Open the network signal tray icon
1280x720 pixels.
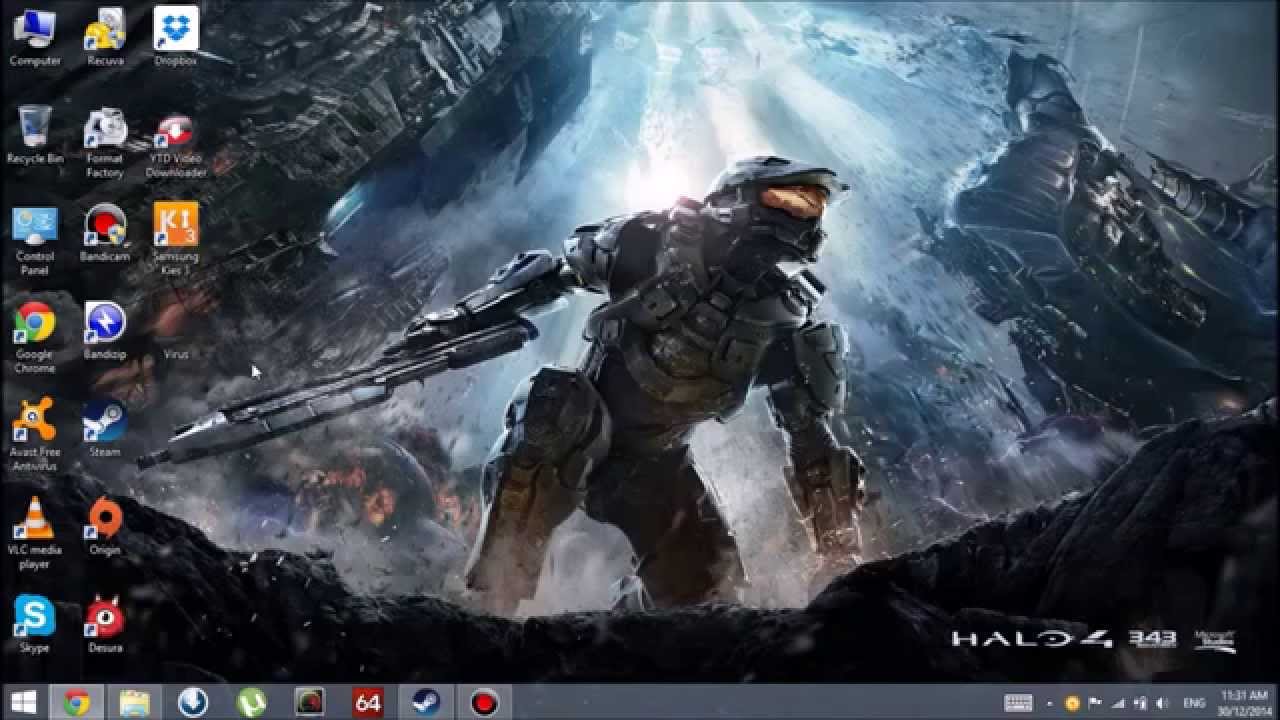[x=1117, y=703]
